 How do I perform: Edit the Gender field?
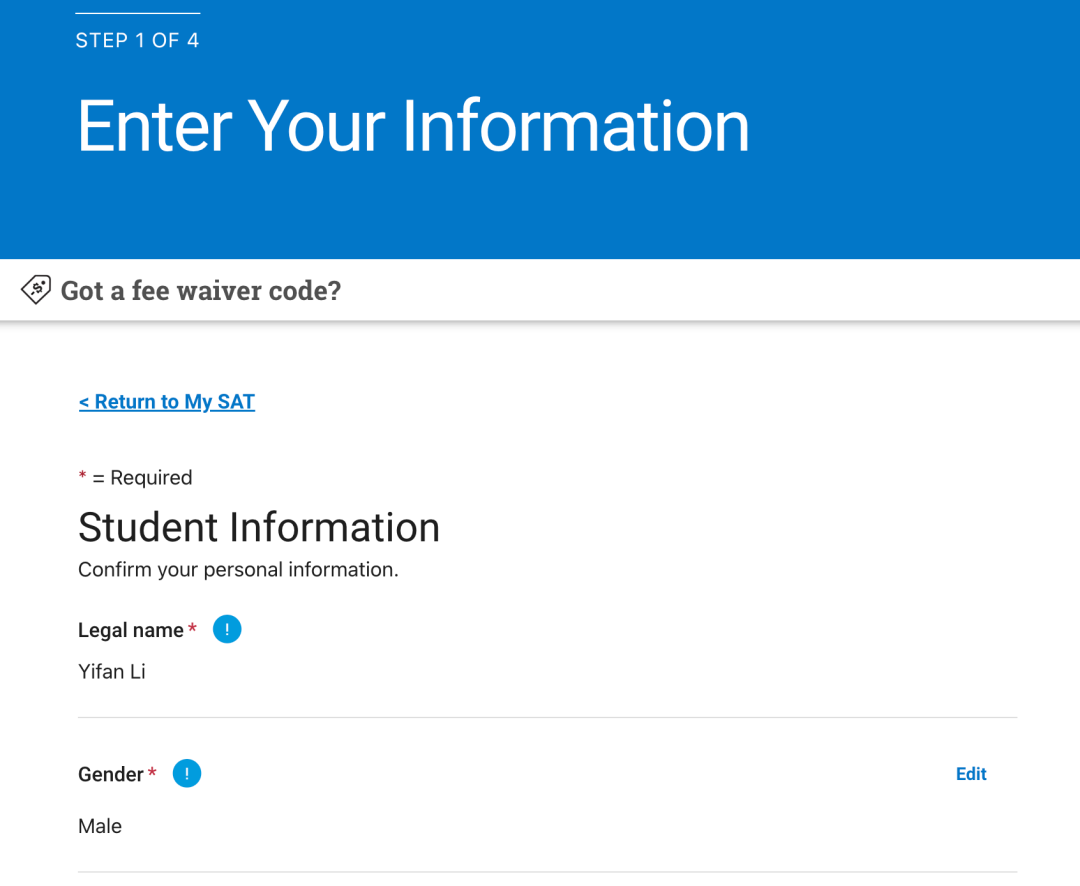tap(971, 774)
